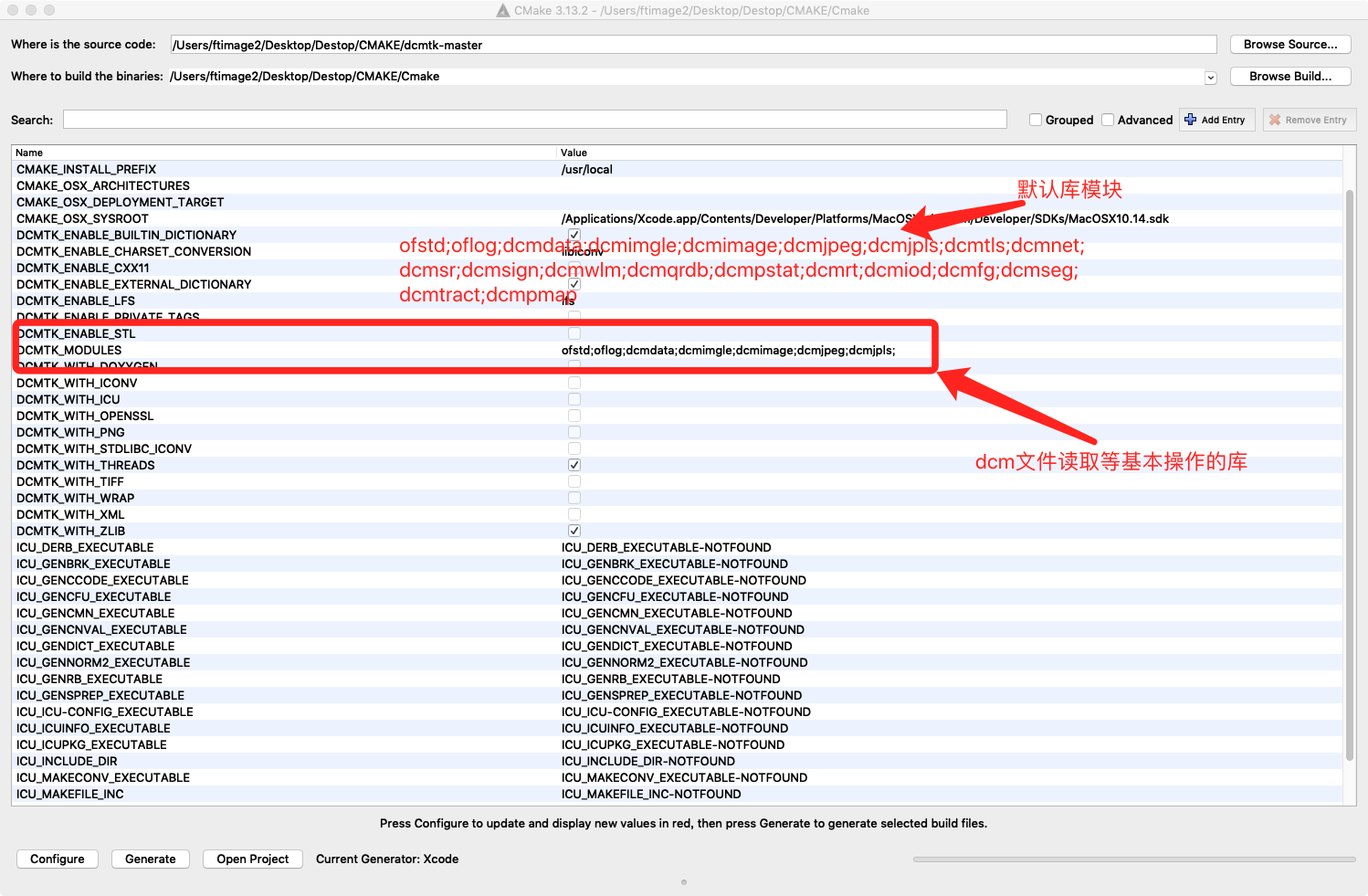Select the CMAKE_OSX_ARCHITECTURES row
This screenshot has width=1368, height=896.
coord(677,185)
